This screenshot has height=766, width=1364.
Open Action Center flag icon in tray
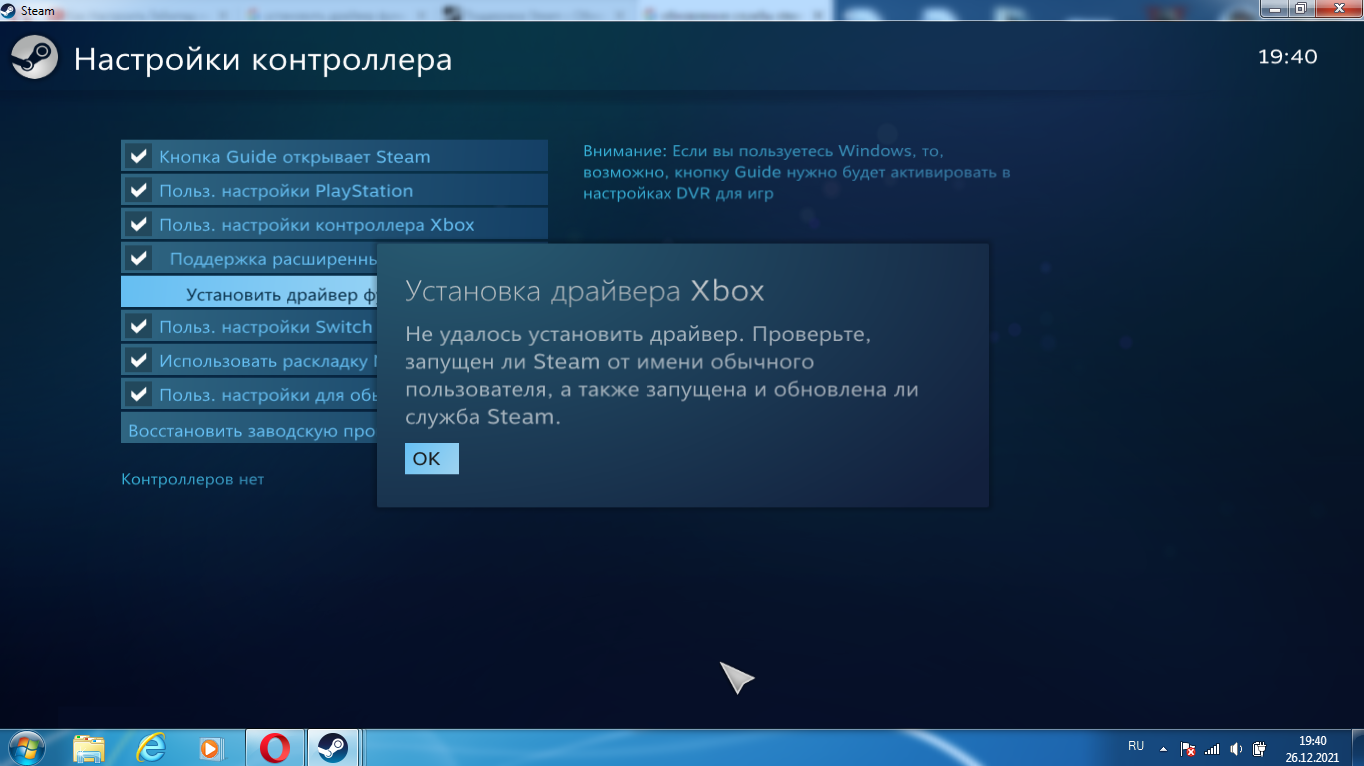(x=1189, y=748)
